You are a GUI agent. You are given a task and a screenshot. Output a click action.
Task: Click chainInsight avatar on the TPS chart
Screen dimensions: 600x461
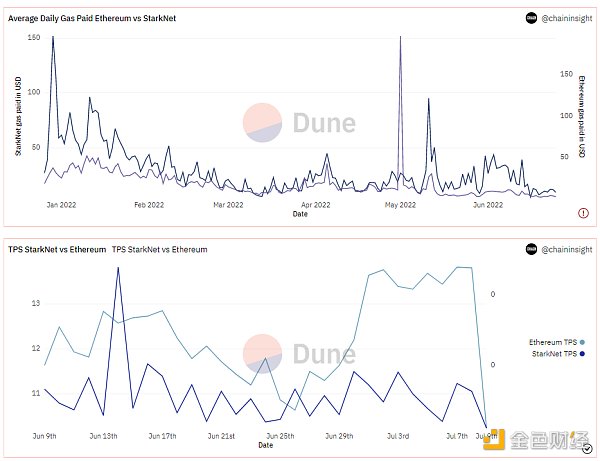tap(531, 249)
